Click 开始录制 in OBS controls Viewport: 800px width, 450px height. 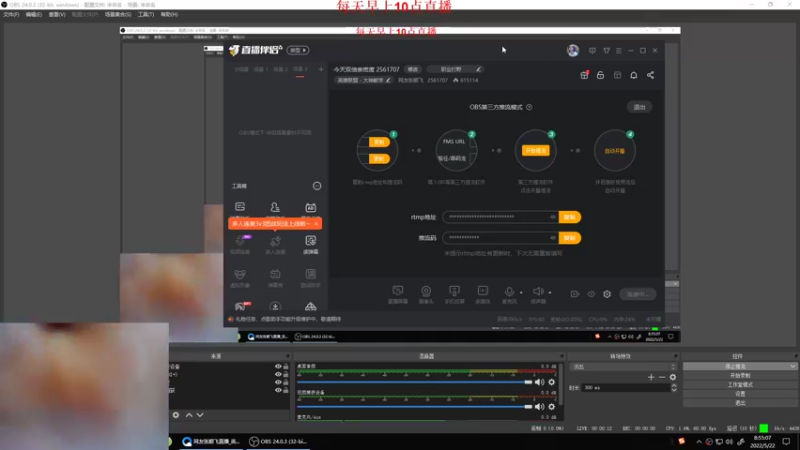[740, 376]
